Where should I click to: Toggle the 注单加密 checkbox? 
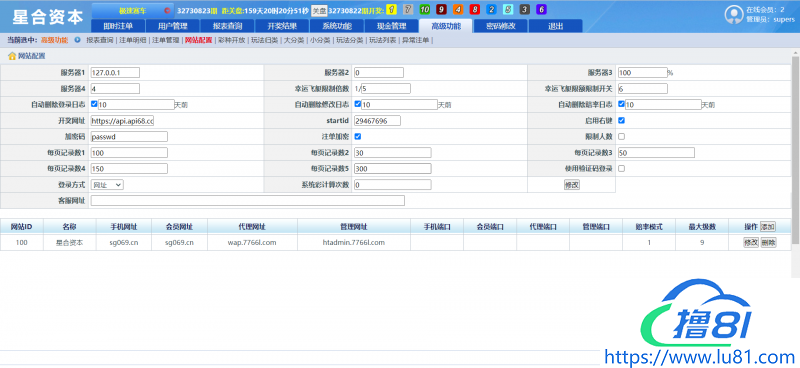click(x=358, y=136)
